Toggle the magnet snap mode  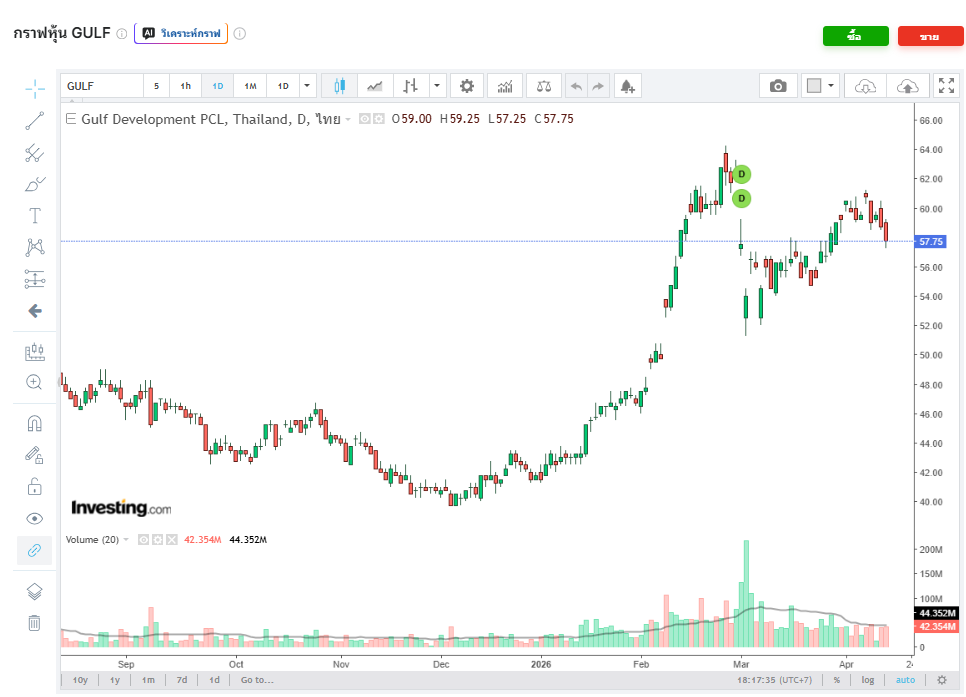(x=34, y=423)
